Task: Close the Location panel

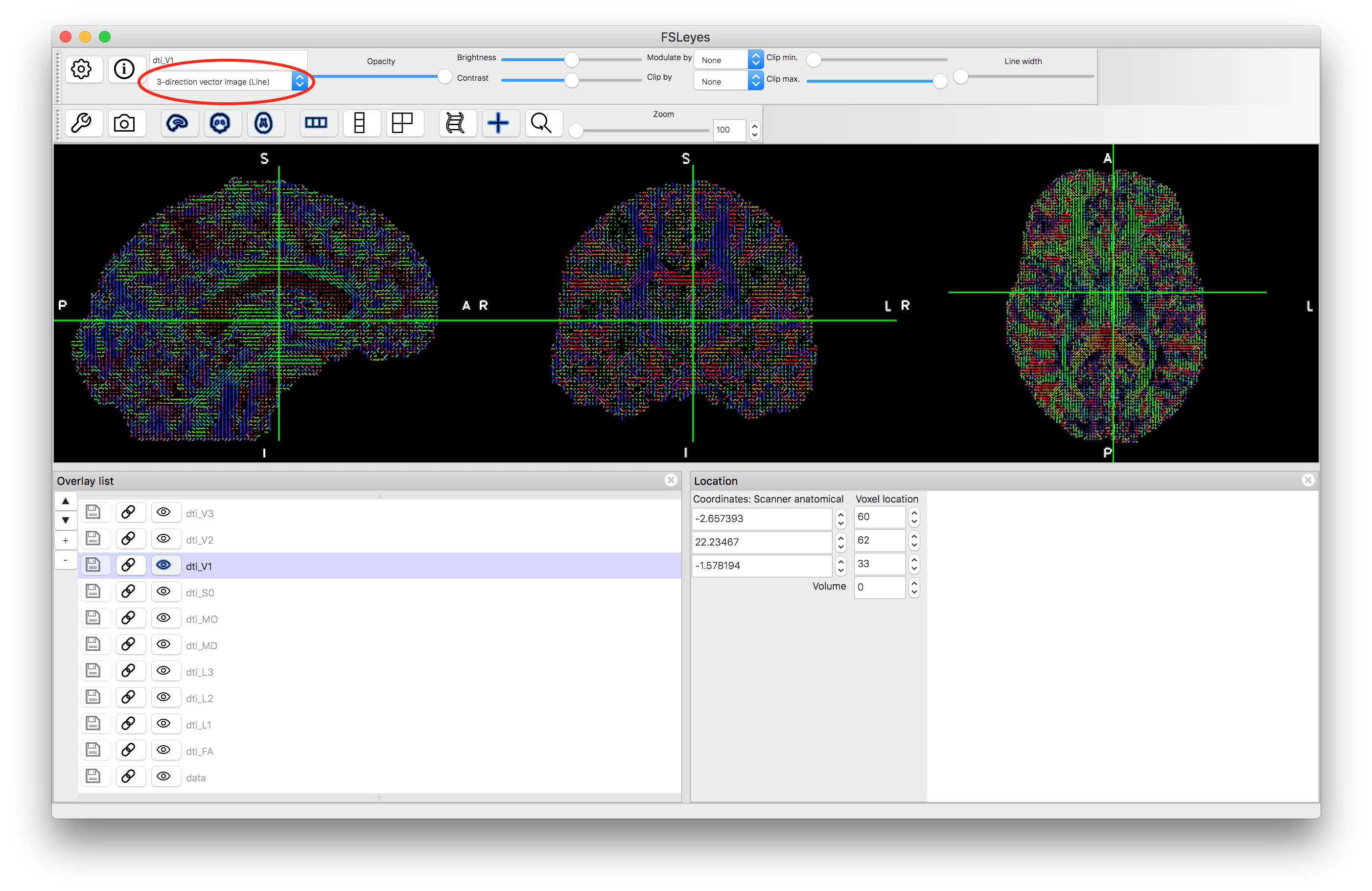Action: [1308, 480]
